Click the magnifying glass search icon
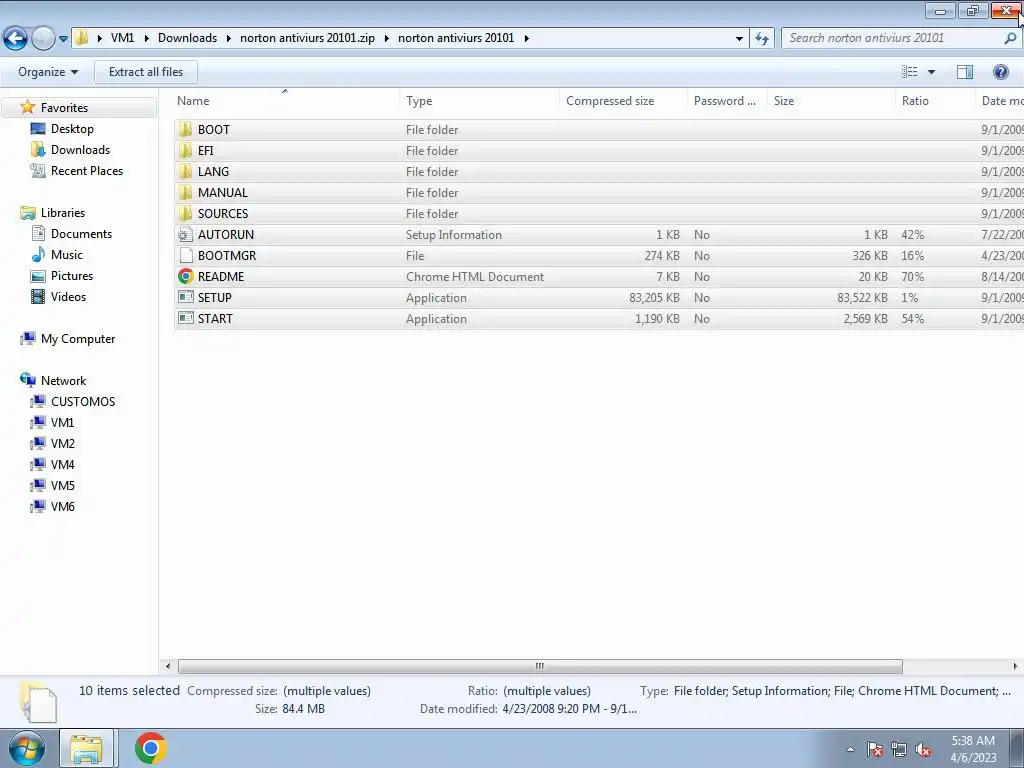Screen dimensions: 1024x768 coord(1010,39)
